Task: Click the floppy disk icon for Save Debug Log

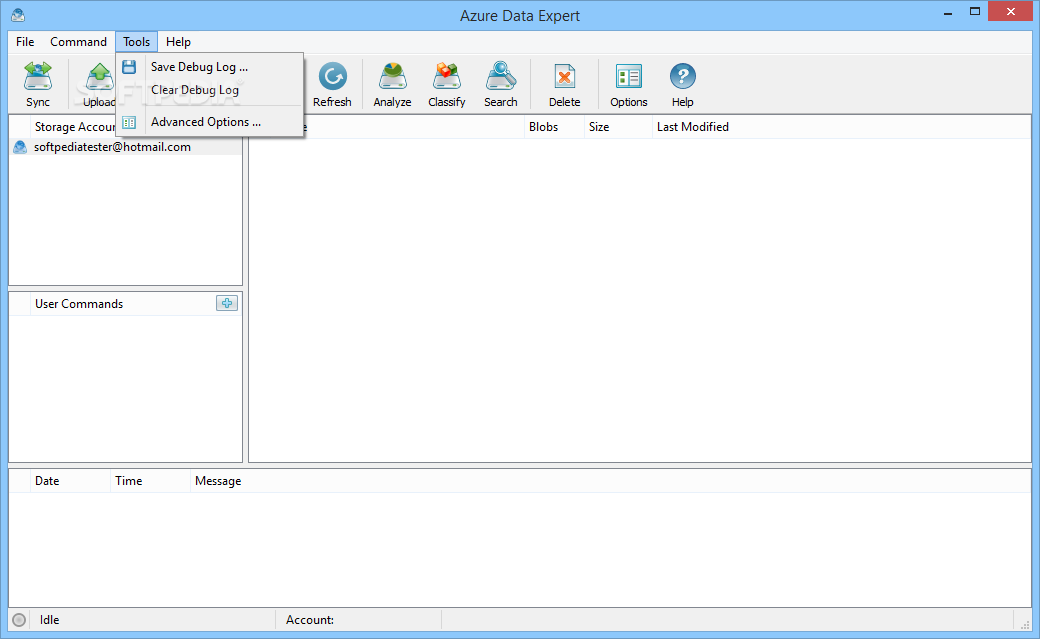Action: click(129, 66)
